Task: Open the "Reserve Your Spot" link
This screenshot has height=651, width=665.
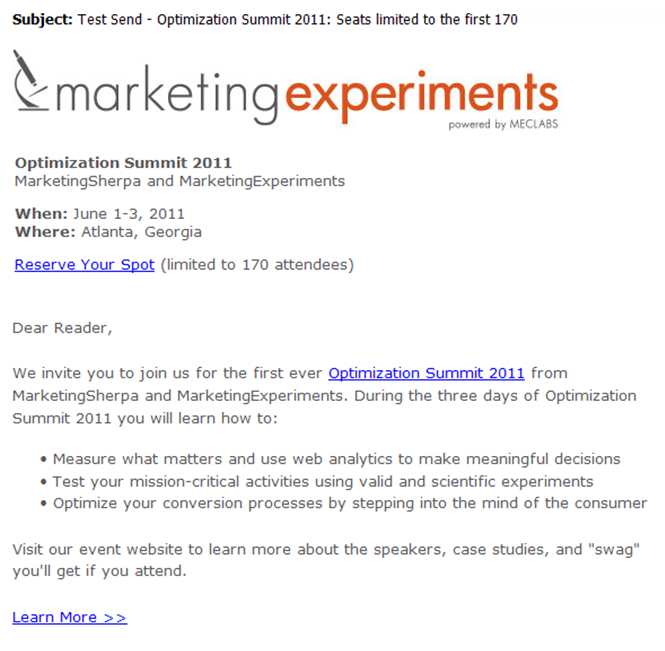Action: pos(85,265)
